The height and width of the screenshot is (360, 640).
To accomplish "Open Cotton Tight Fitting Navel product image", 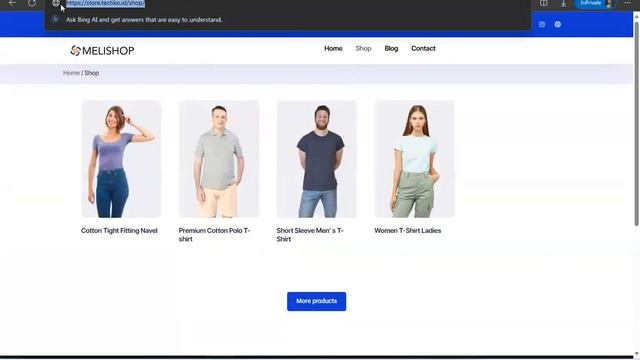I will pyautogui.click(x=121, y=159).
